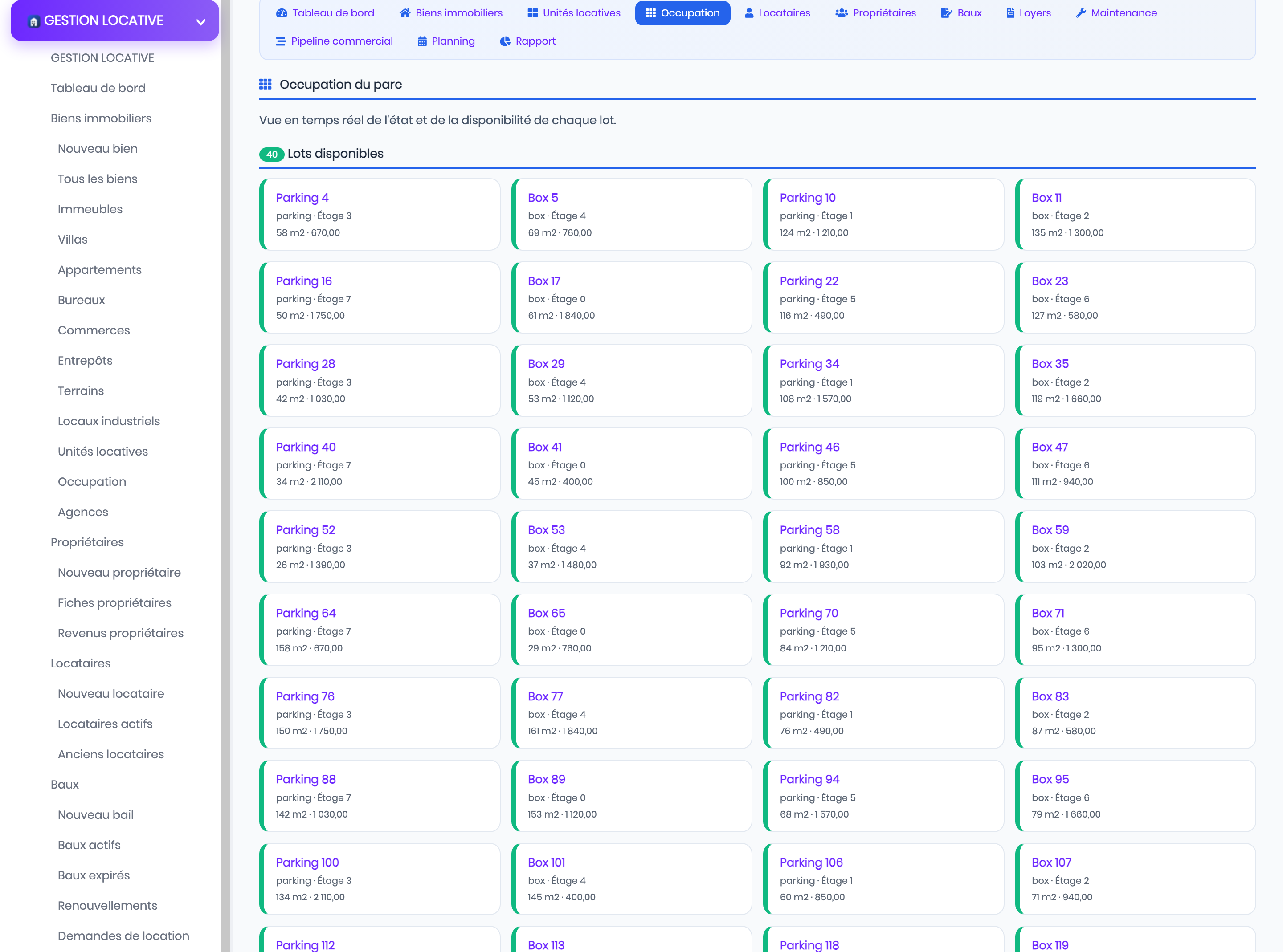Switch to the Unités locatives tab

[574, 12]
